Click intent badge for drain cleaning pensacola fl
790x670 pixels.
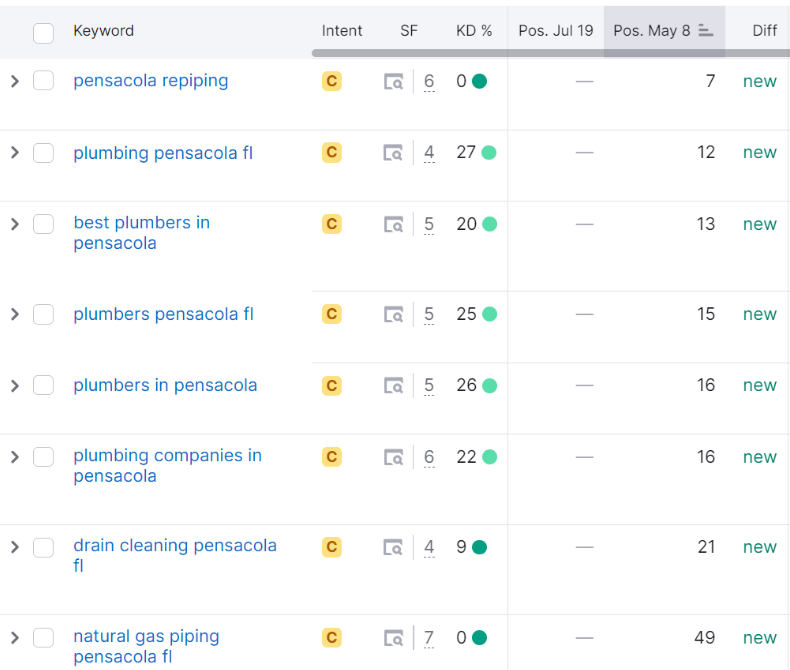(332, 547)
